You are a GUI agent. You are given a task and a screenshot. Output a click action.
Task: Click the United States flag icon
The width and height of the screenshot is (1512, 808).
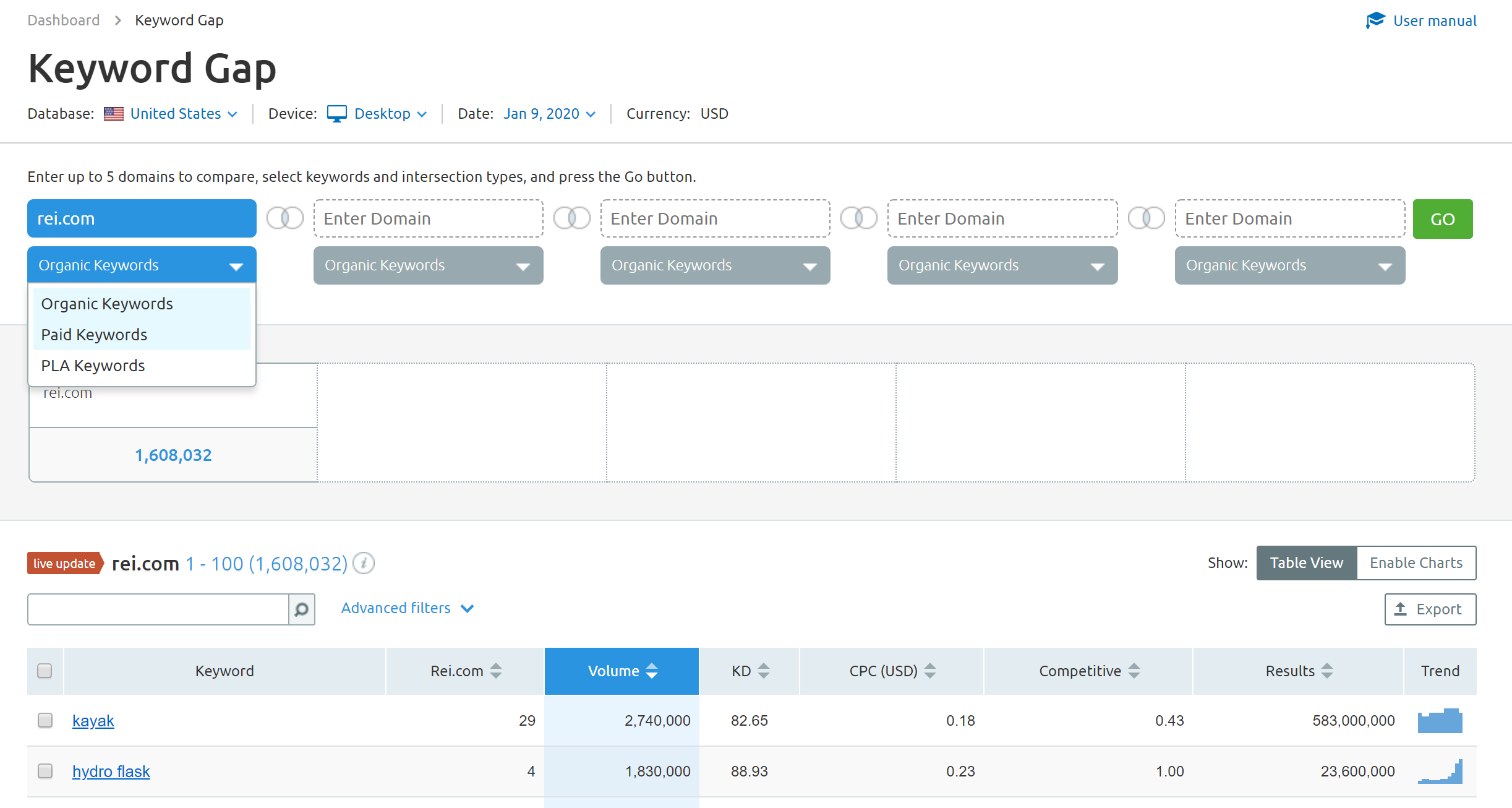pyautogui.click(x=113, y=114)
